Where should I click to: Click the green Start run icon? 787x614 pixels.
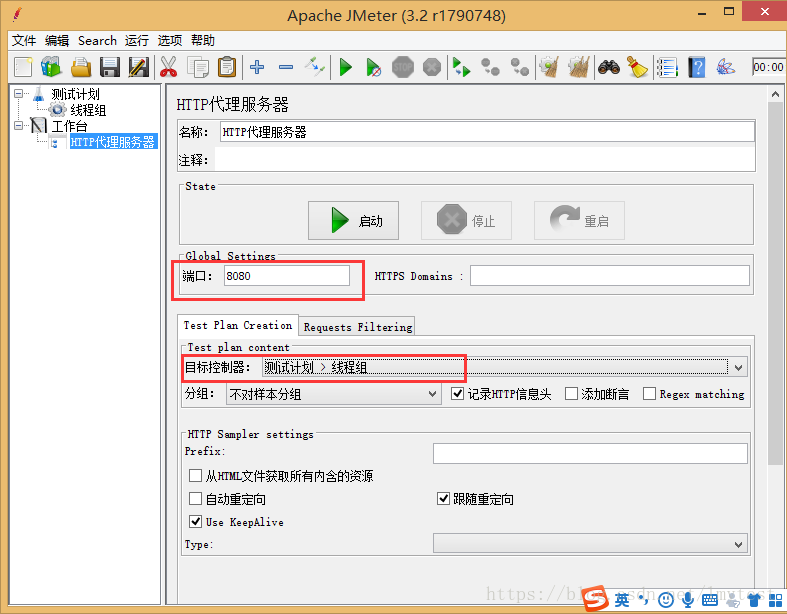pos(345,67)
